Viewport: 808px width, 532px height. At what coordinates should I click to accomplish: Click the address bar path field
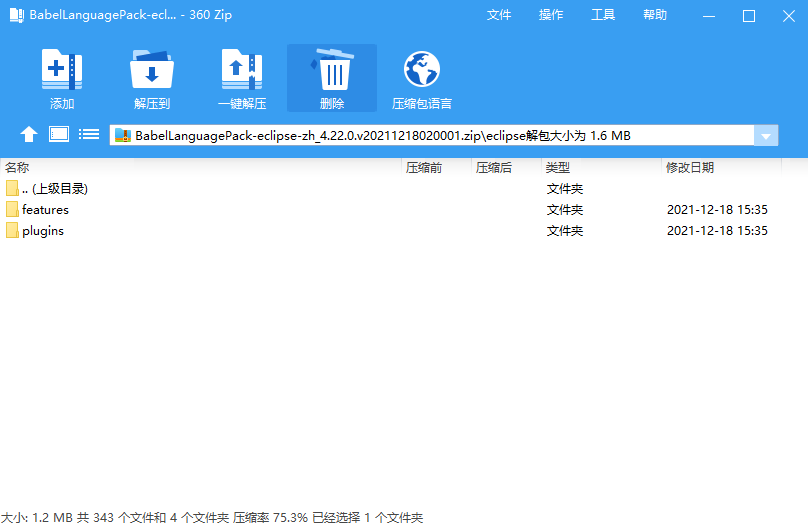tap(432, 136)
